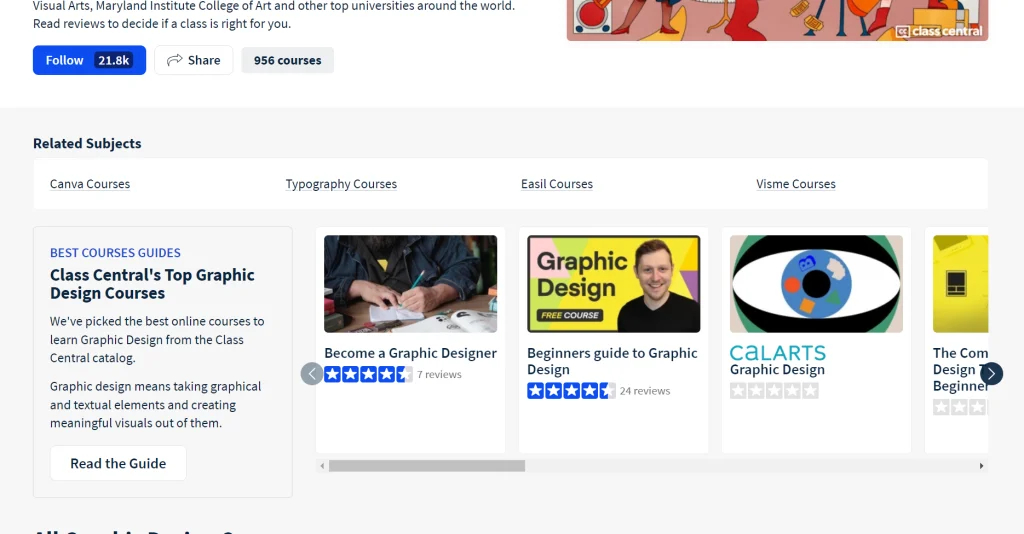Go to Visme Courses link
The width and height of the screenshot is (1024, 534).
click(796, 184)
